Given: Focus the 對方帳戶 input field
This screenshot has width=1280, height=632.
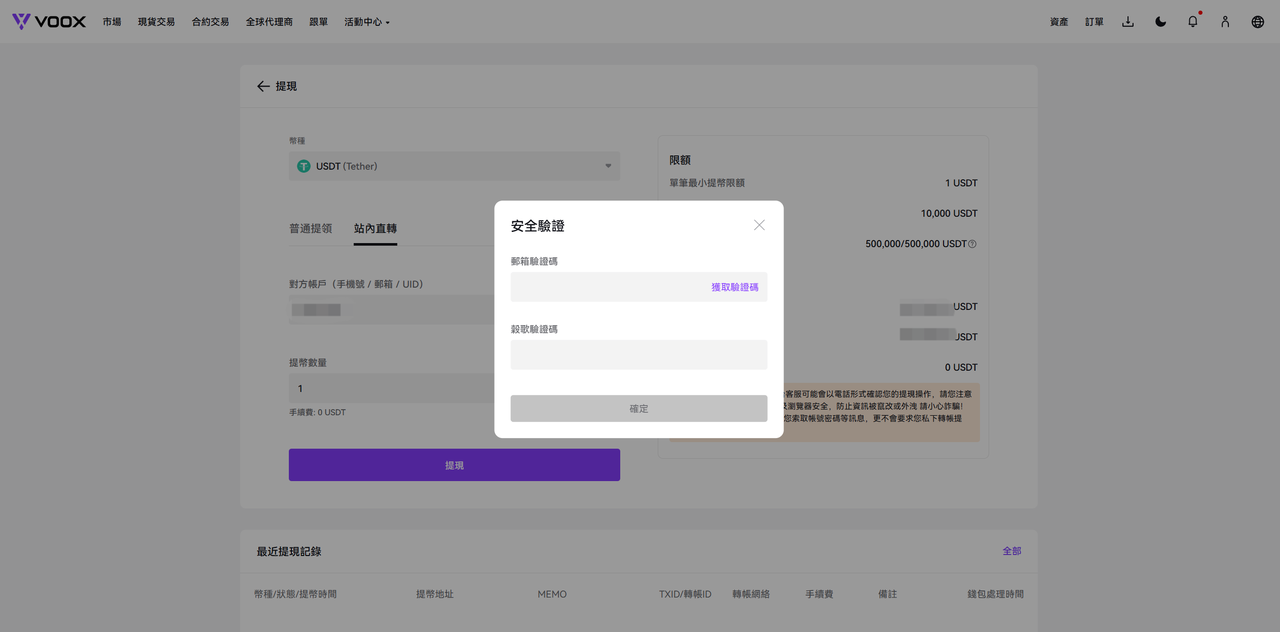Looking at the screenshot, I should coord(392,310).
